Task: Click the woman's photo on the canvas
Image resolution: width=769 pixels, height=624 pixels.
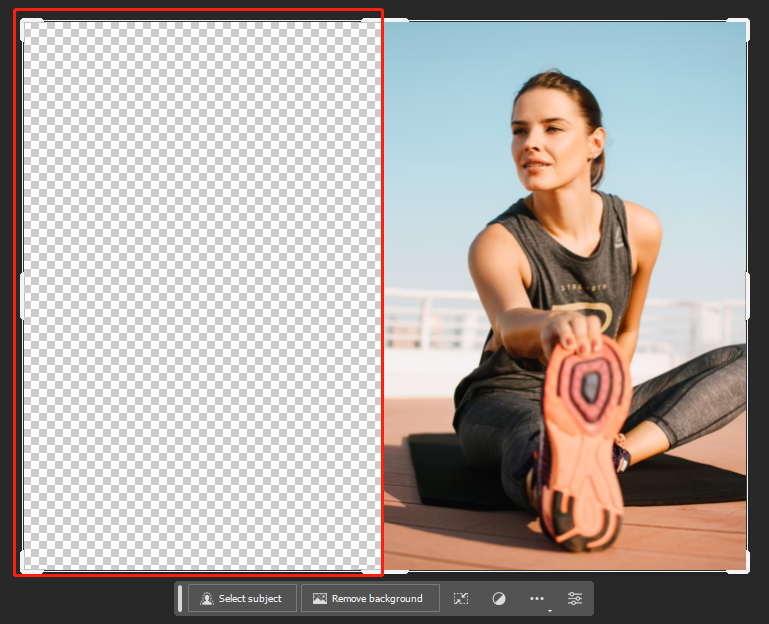Action: pyautogui.click(x=565, y=296)
